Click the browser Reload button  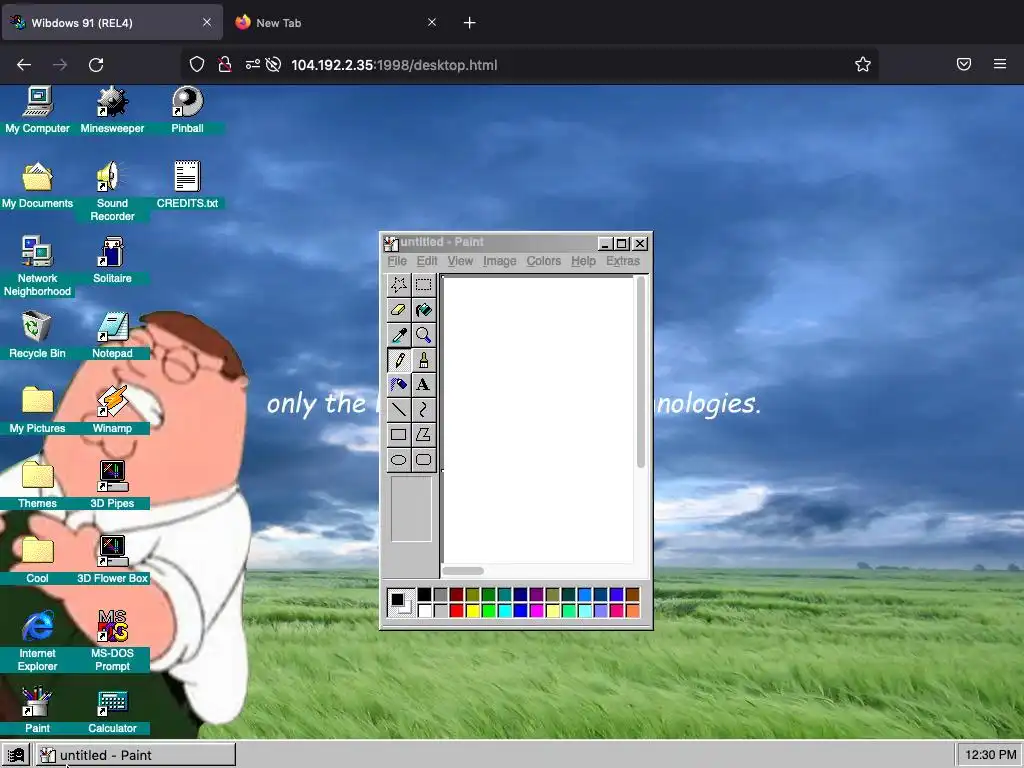96,65
